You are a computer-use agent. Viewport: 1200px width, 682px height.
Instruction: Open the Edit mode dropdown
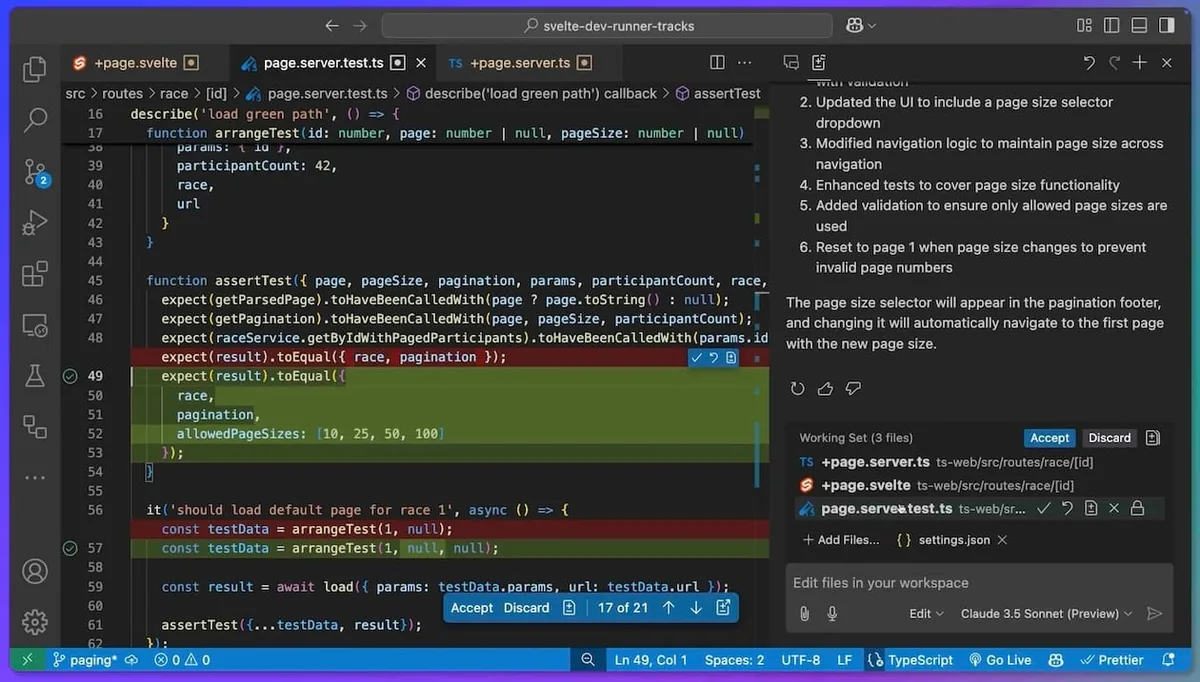pos(927,614)
